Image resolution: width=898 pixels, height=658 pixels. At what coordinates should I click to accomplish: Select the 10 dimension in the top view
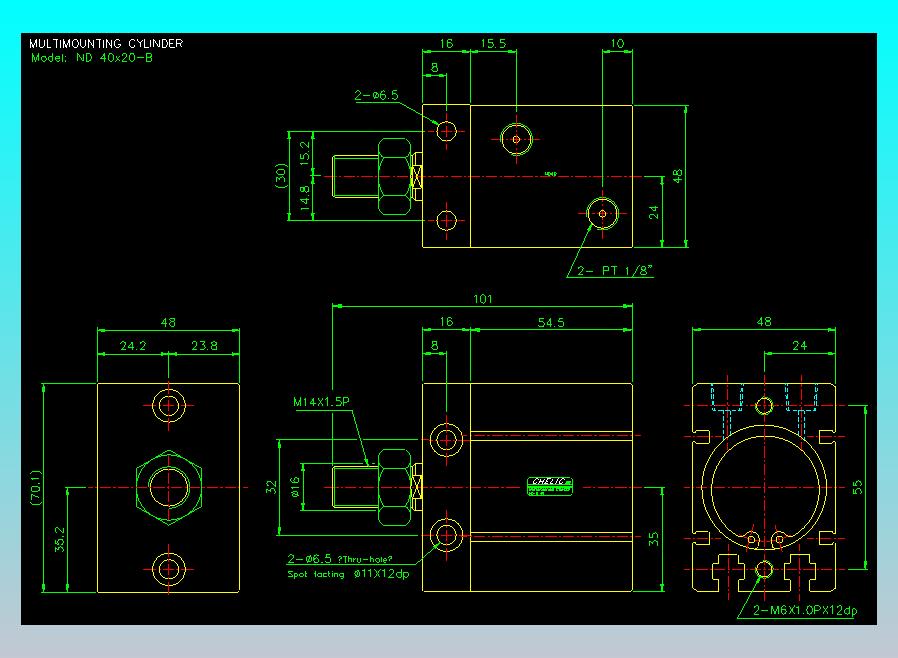617,44
